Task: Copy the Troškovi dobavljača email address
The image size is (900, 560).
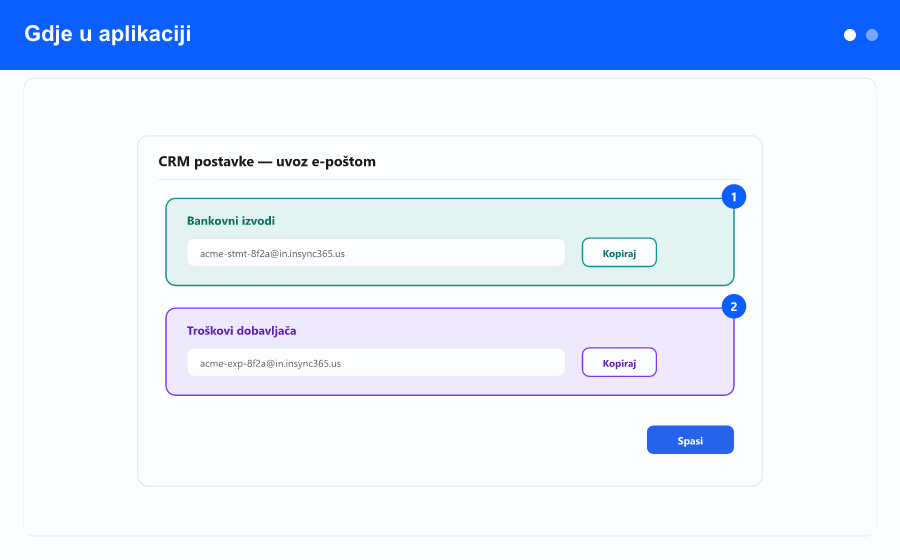Action: pyautogui.click(x=619, y=362)
